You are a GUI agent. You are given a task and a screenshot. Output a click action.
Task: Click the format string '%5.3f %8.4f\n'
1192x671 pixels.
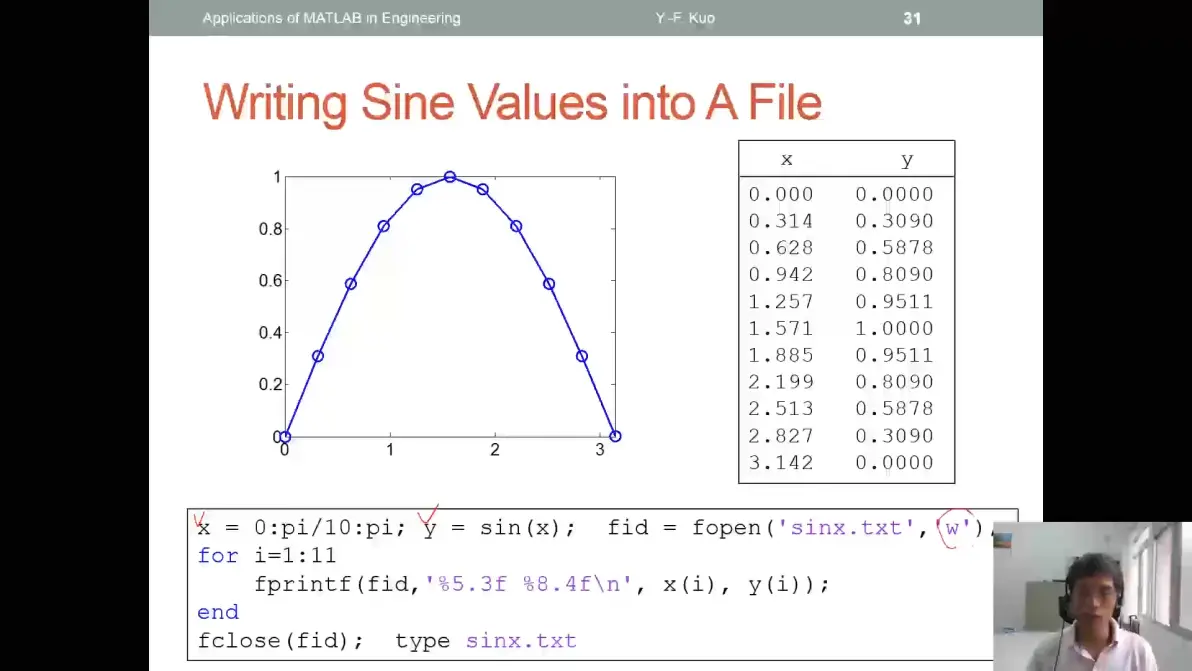pyautogui.click(x=528, y=584)
